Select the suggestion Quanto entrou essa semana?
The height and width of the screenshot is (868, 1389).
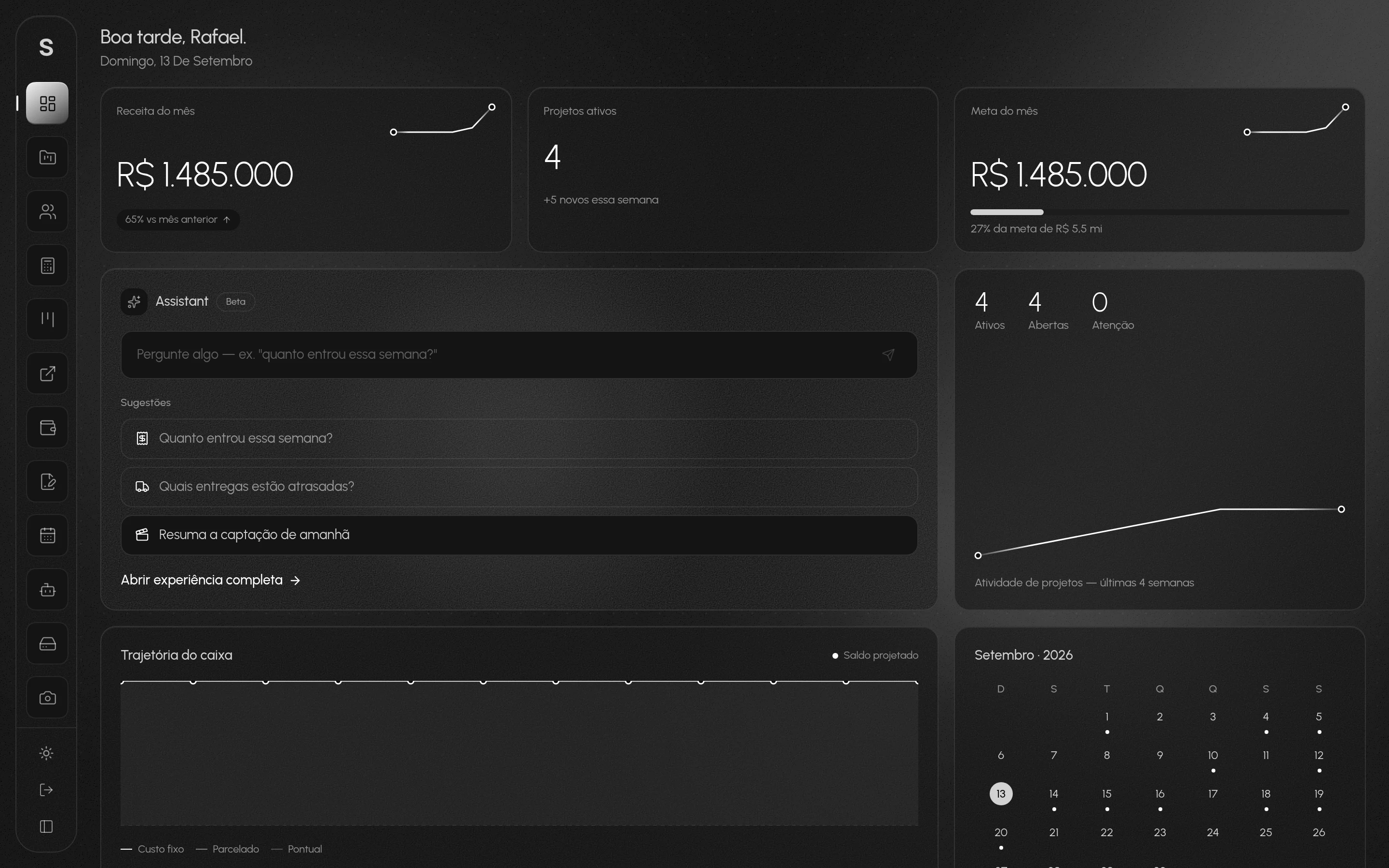point(519,439)
